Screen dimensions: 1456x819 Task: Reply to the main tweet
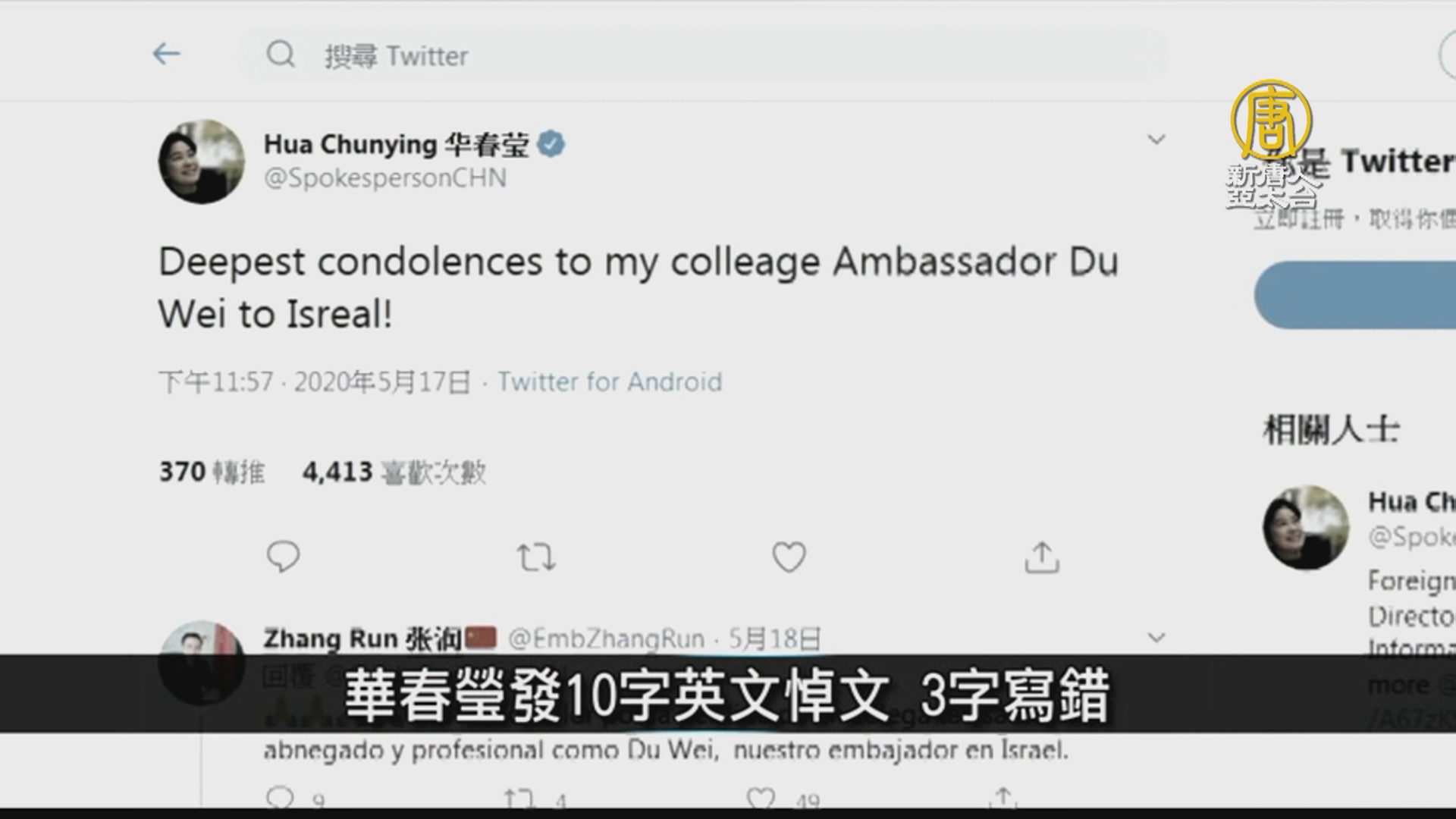283,557
